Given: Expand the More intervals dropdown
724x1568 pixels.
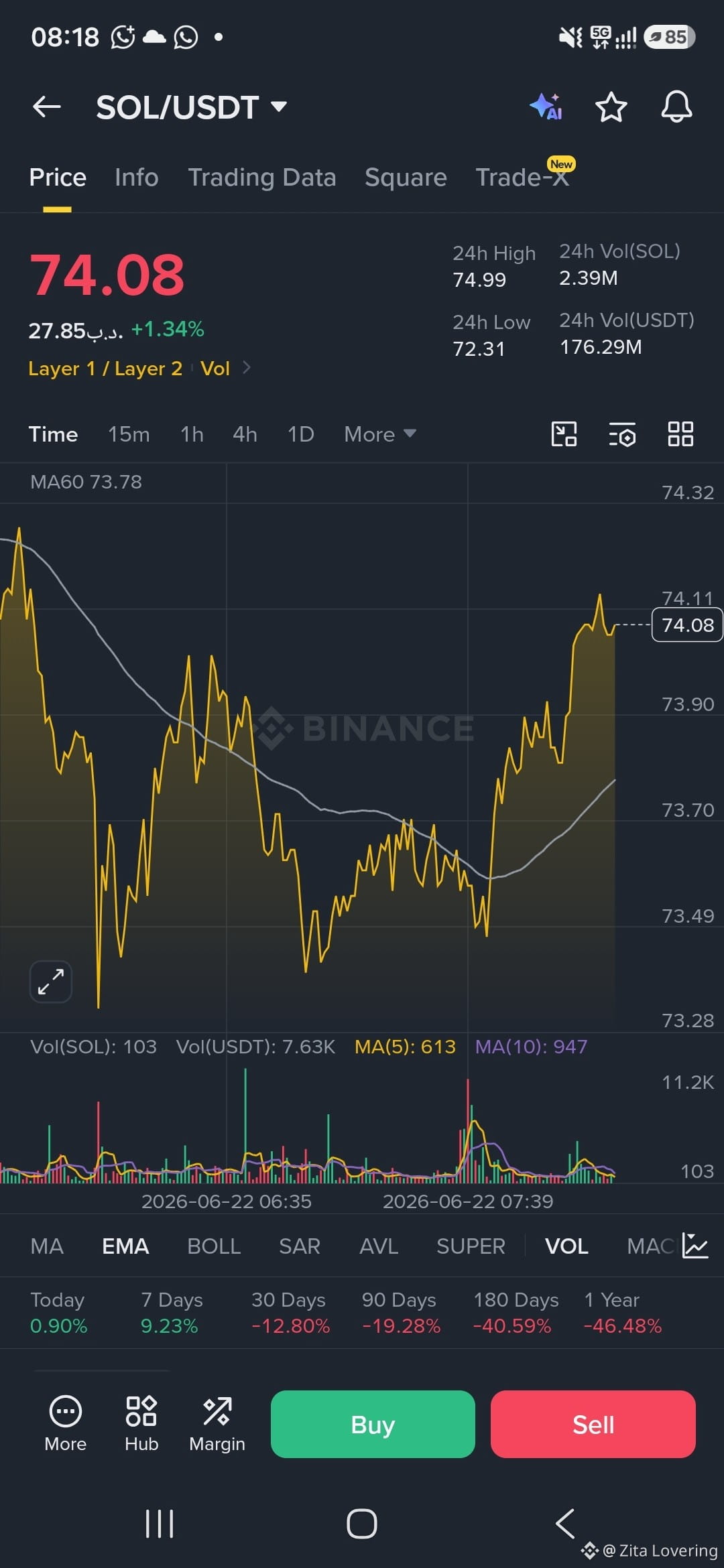Looking at the screenshot, I should click(380, 434).
